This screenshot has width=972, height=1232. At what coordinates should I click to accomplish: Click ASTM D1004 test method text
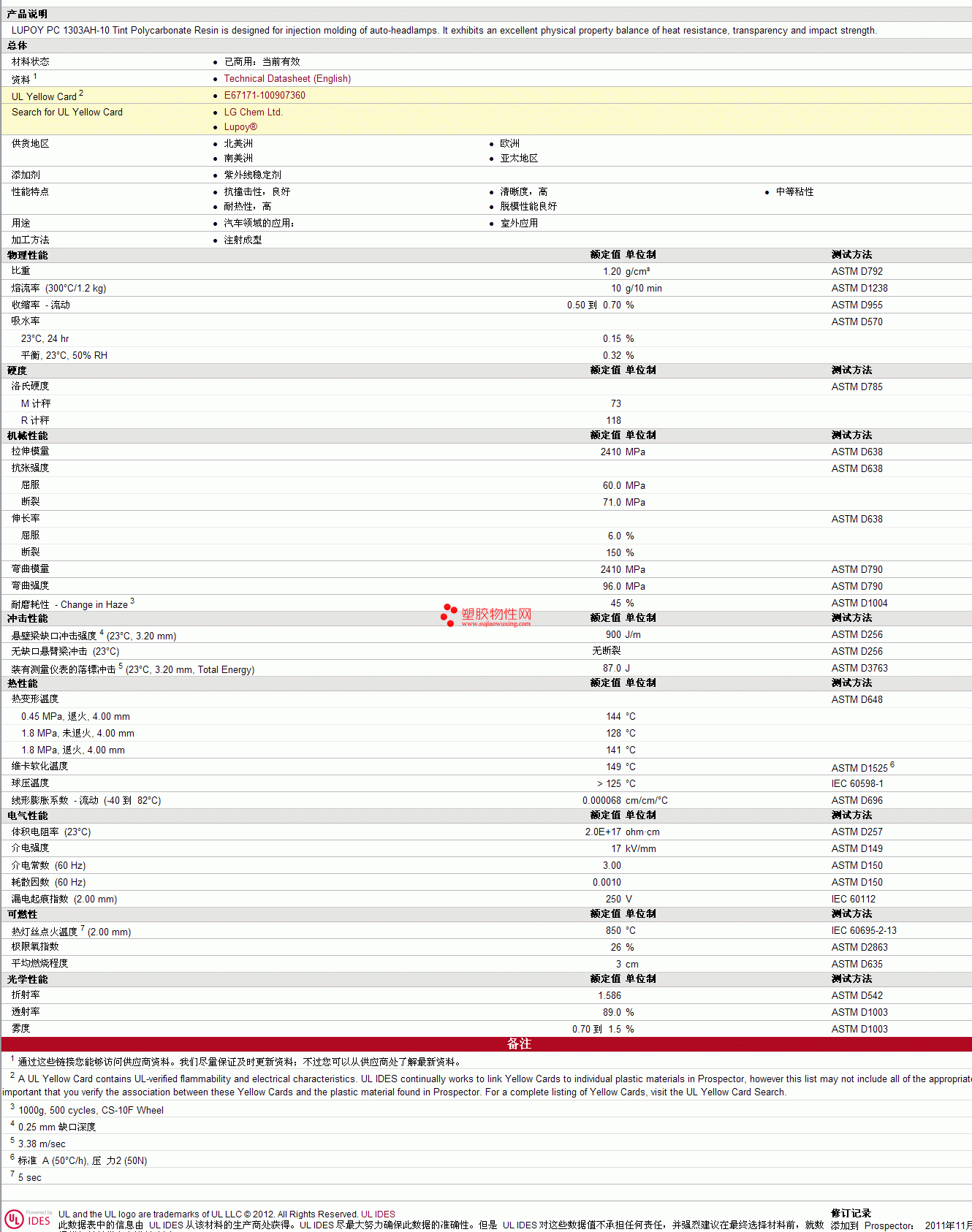click(x=859, y=603)
